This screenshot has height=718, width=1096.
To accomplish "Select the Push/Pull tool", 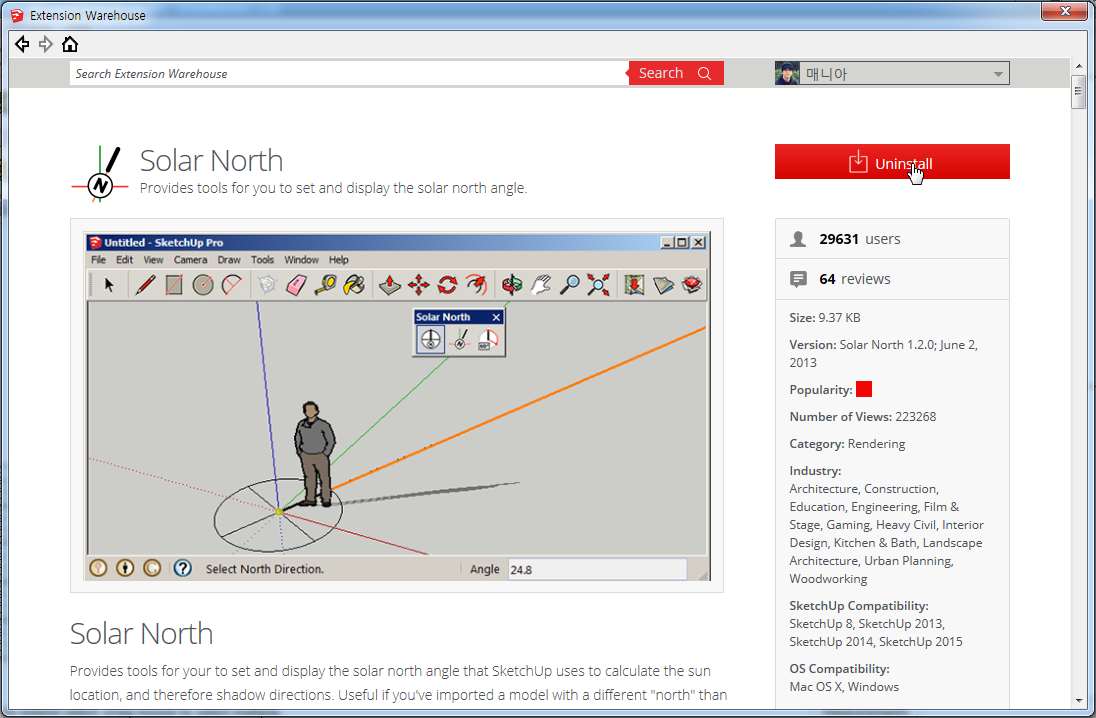I will tap(388, 285).
